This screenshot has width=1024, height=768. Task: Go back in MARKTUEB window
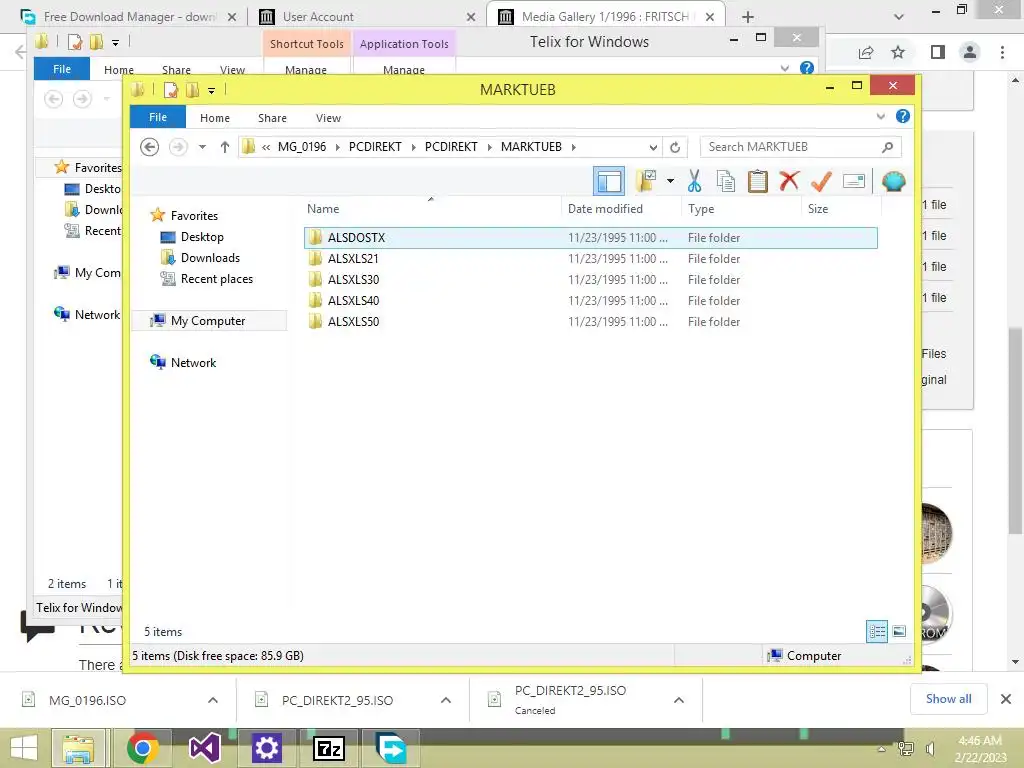(150, 147)
